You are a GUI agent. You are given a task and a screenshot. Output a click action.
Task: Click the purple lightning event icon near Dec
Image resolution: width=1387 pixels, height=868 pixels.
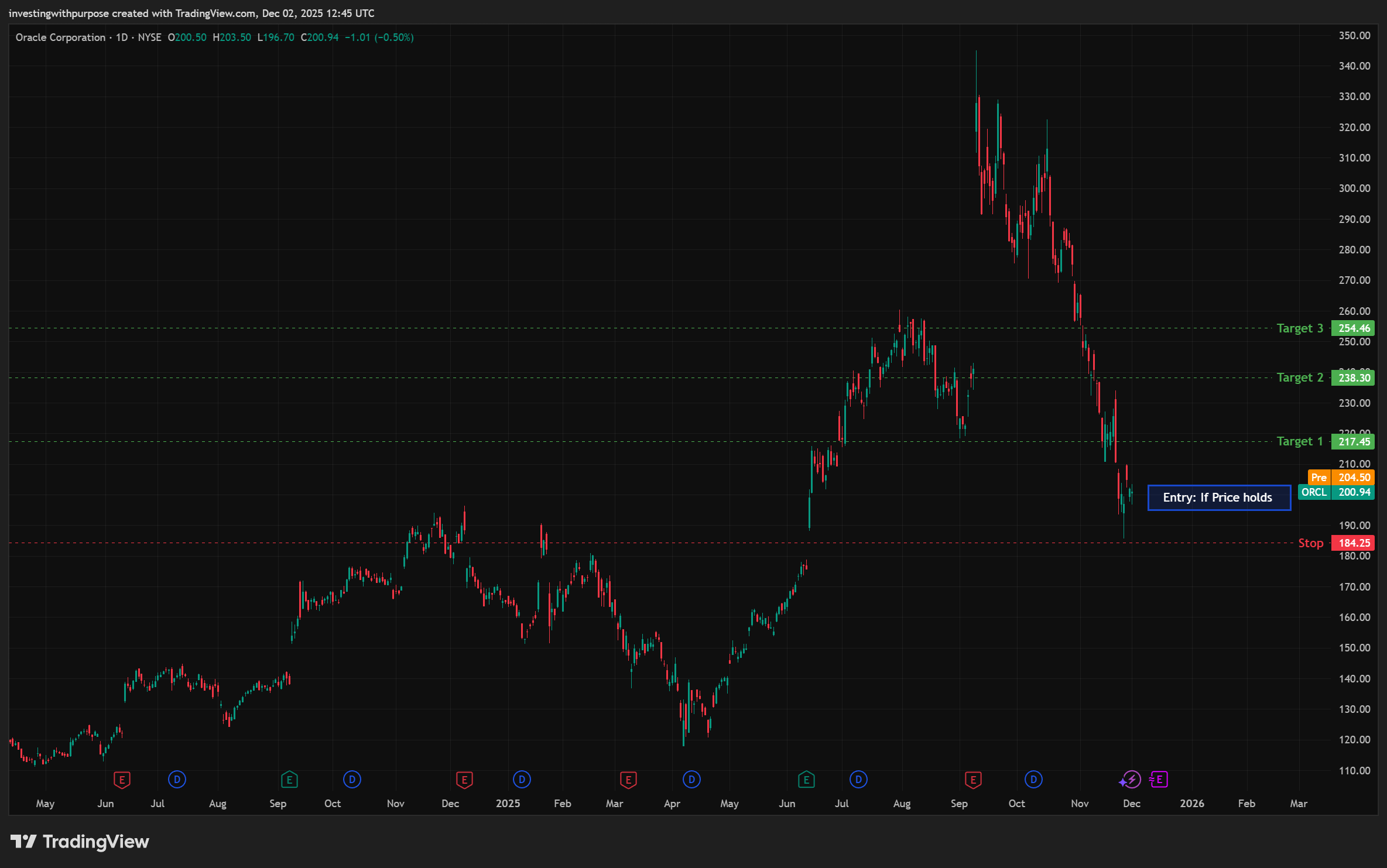pos(1131,780)
